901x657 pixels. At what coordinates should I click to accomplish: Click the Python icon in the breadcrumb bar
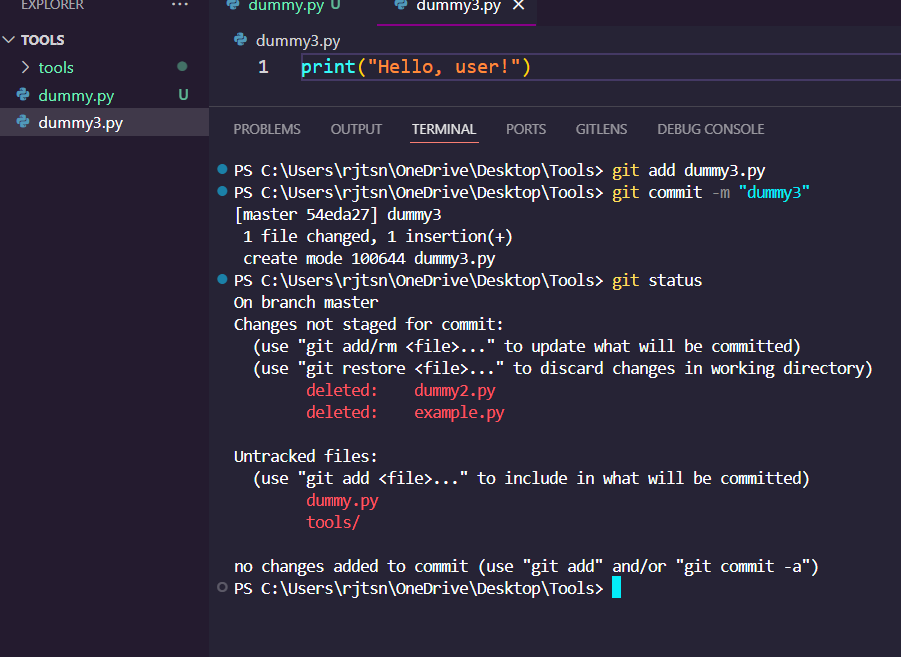click(240, 41)
